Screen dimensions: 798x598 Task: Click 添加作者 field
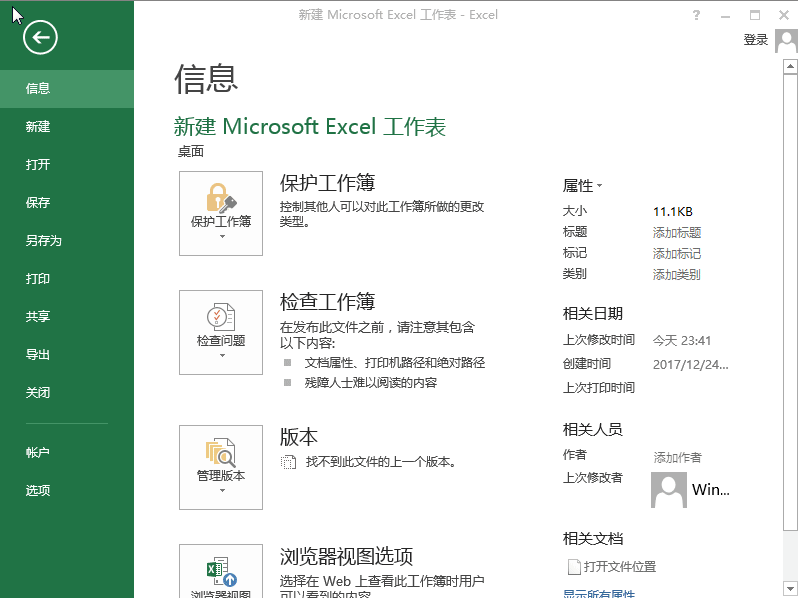677,458
